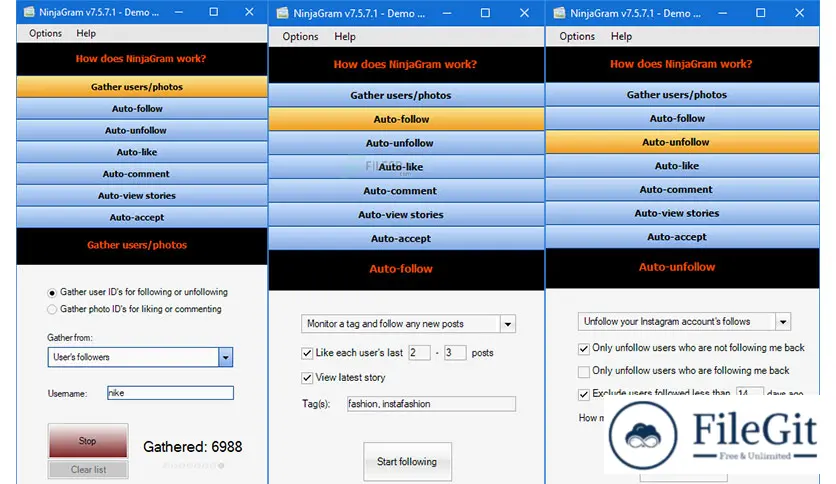Select Gather users/photos tab in left window

pyautogui.click(x=142, y=86)
